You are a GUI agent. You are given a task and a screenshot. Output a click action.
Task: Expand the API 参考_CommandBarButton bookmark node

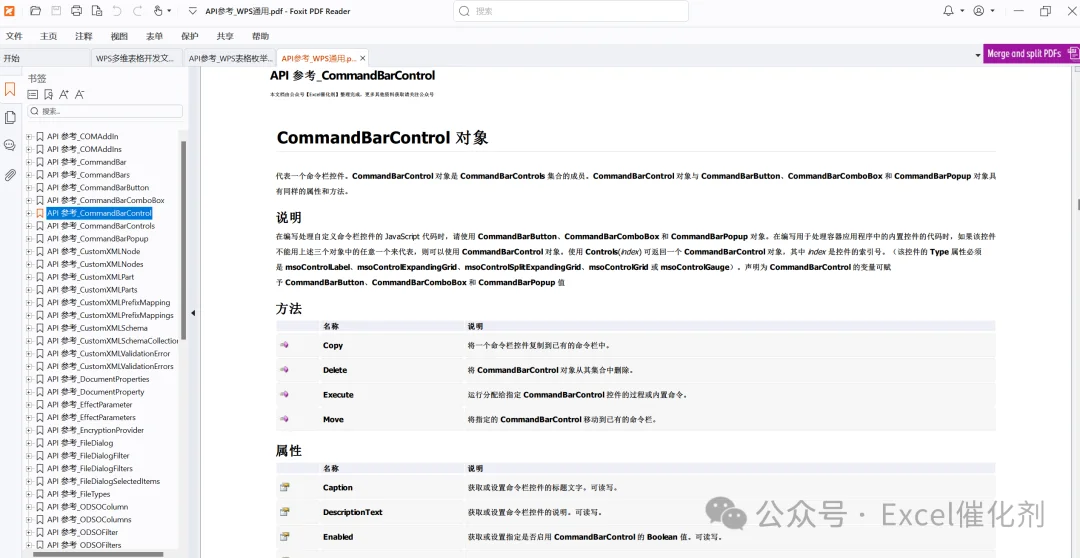29,187
